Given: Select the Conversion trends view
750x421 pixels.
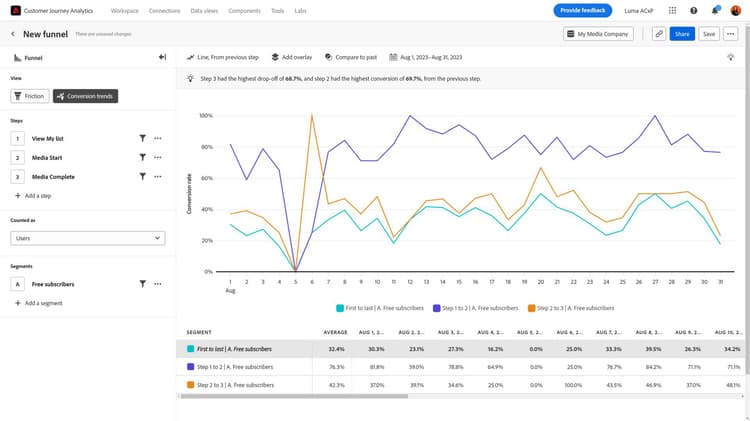Looking at the screenshot, I should tap(85, 96).
